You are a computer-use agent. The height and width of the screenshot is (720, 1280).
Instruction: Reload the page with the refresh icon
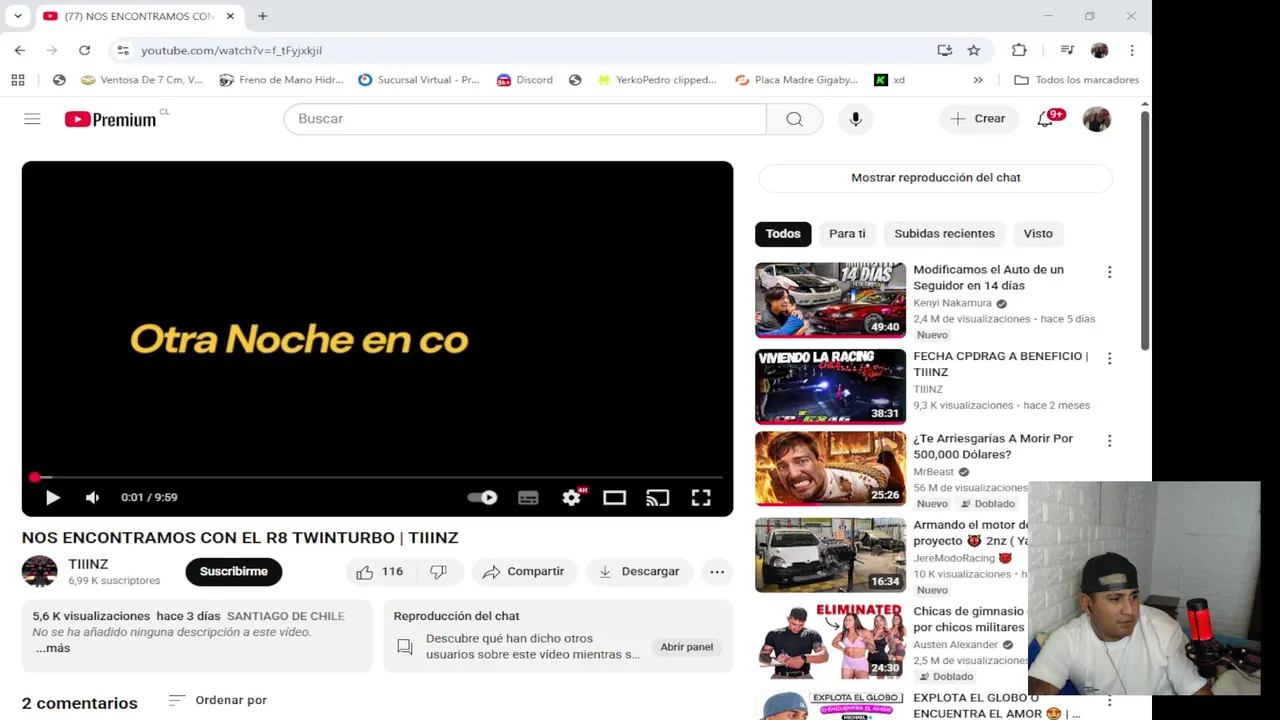click(x=84, y=50)
